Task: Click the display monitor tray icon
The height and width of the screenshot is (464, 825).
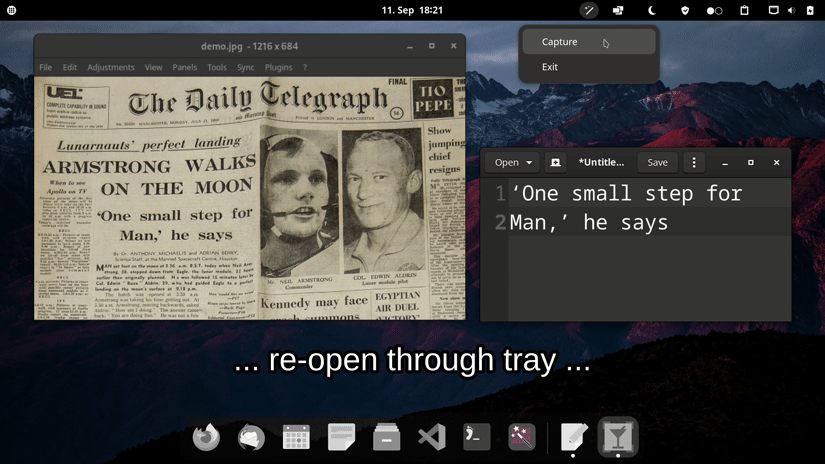Action: [773, 10]
